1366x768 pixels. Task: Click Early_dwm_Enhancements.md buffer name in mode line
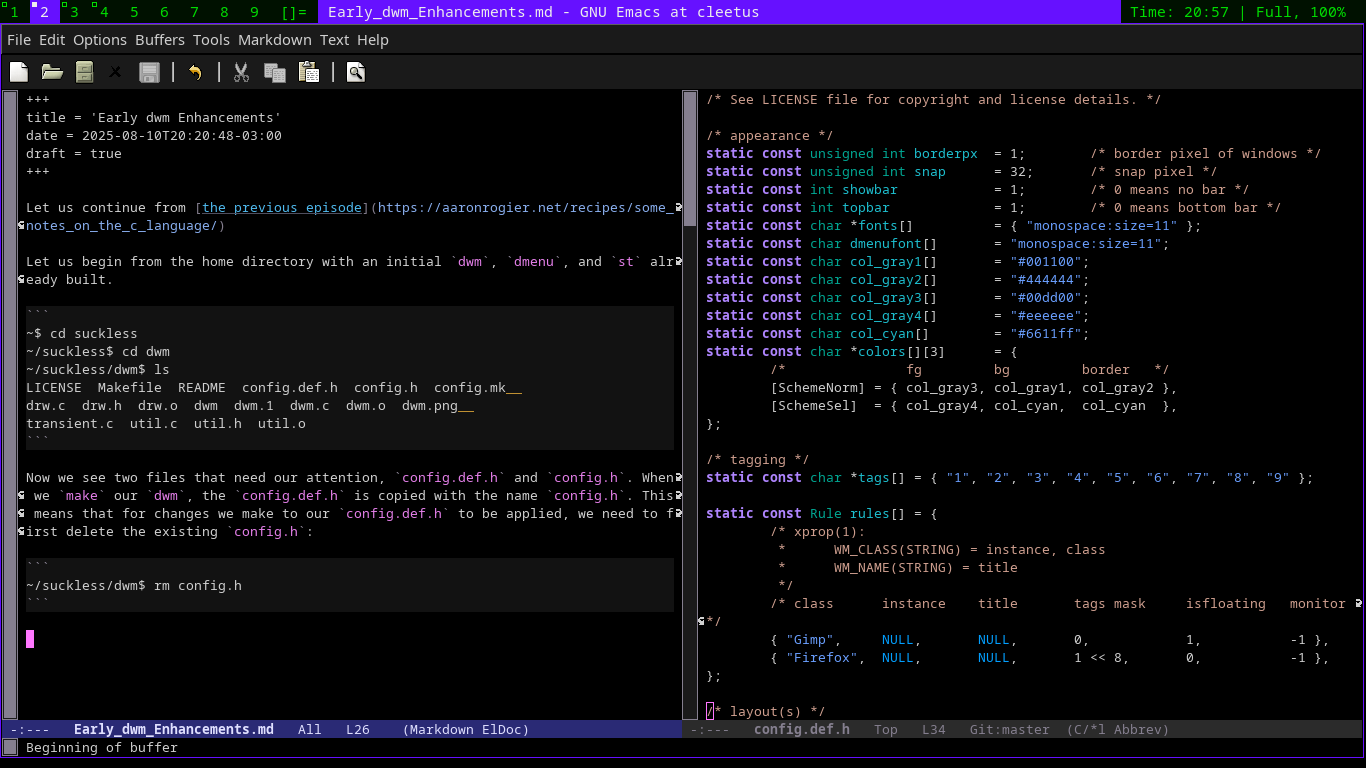[x=174, y=730]
